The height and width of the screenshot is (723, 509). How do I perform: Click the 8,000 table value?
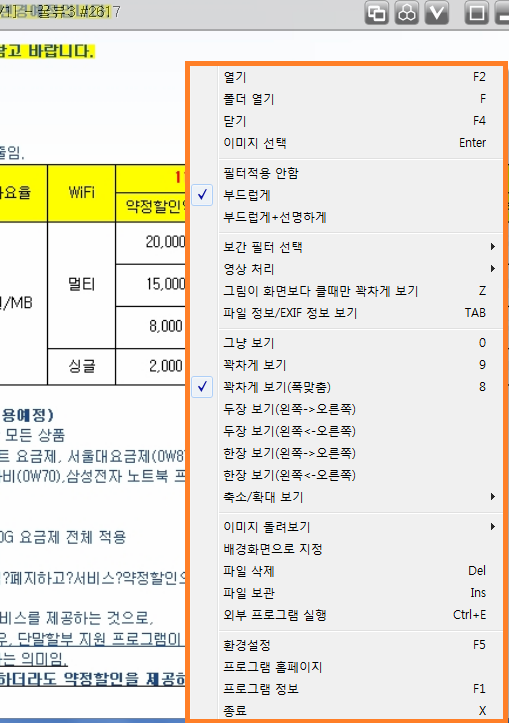click(x=166, y=326)
